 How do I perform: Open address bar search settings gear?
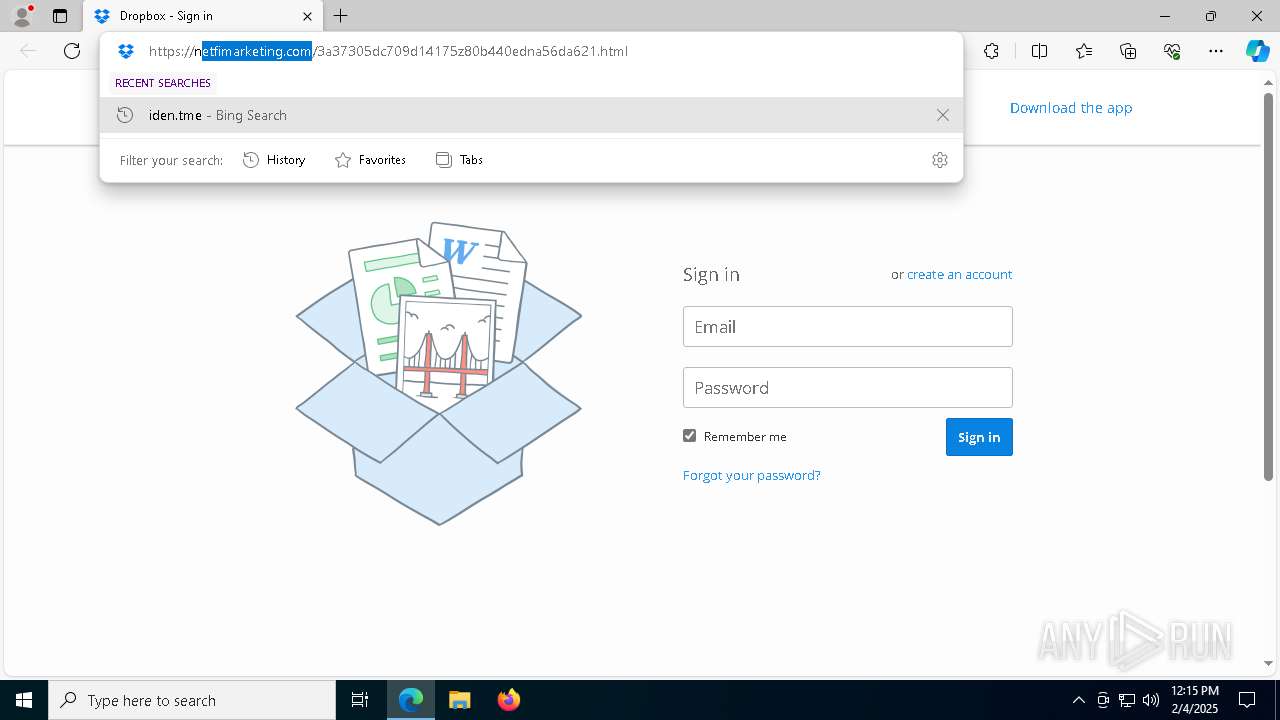point(939,160)
